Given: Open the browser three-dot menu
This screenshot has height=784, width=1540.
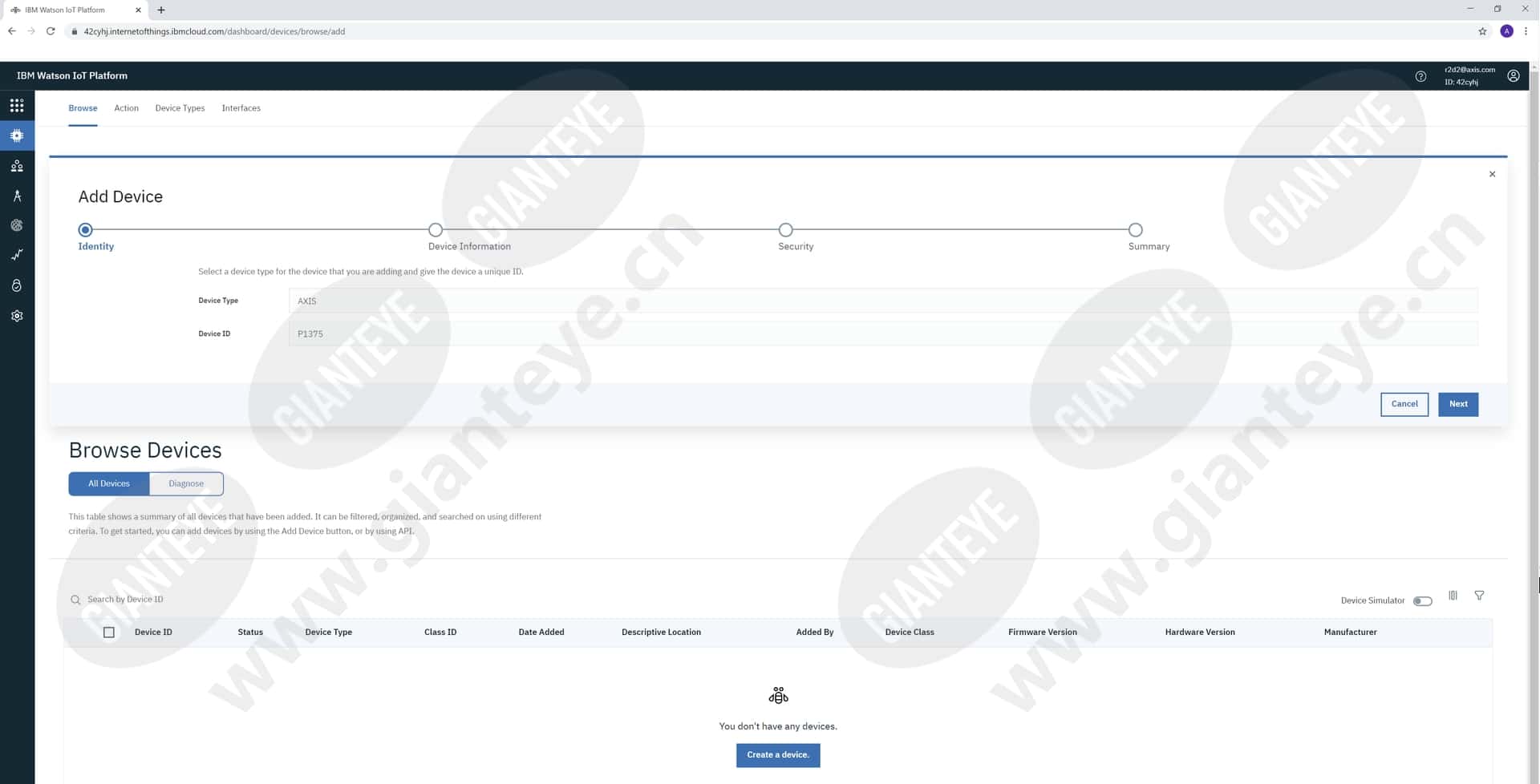Looking at the screenshot, I should coord(1526,31).
